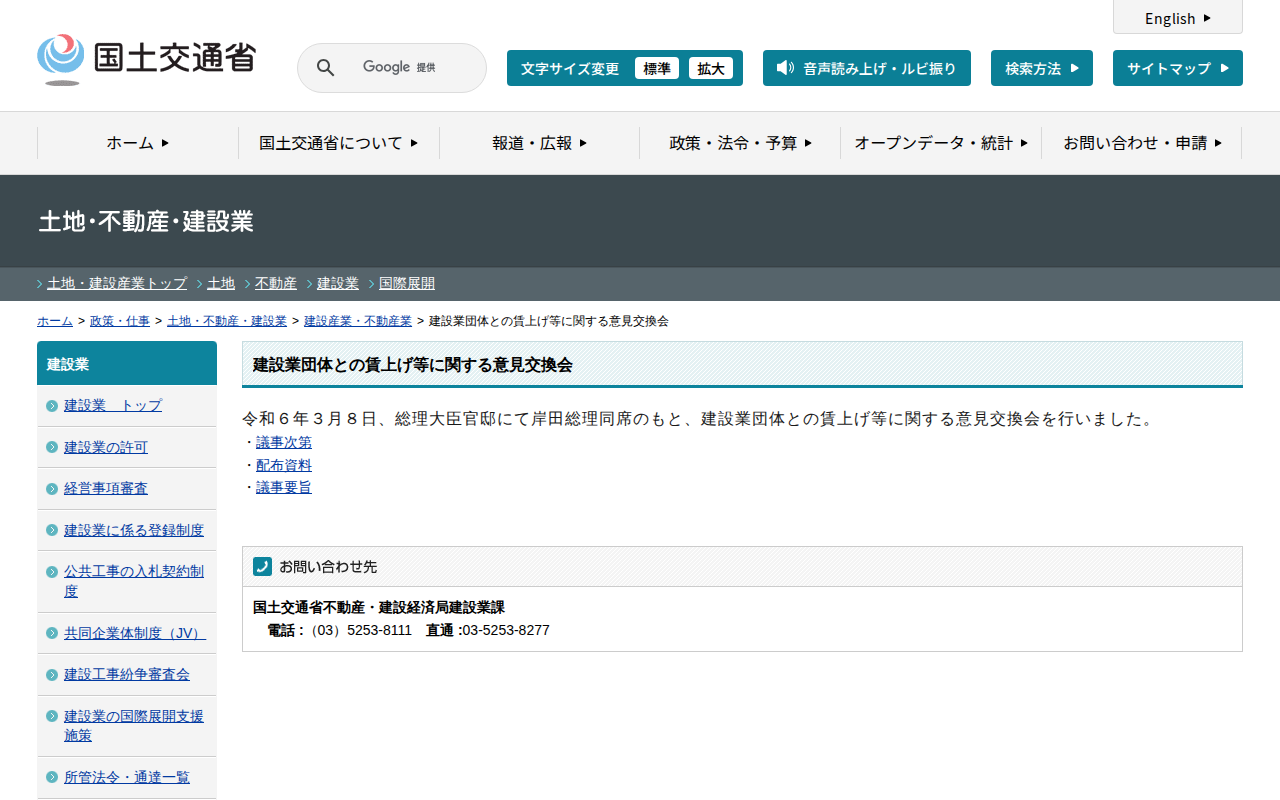The width and height of the screenshot is (1280, 800).
Task: Click the magnifying glass search icon
Action: coord(325,68)
